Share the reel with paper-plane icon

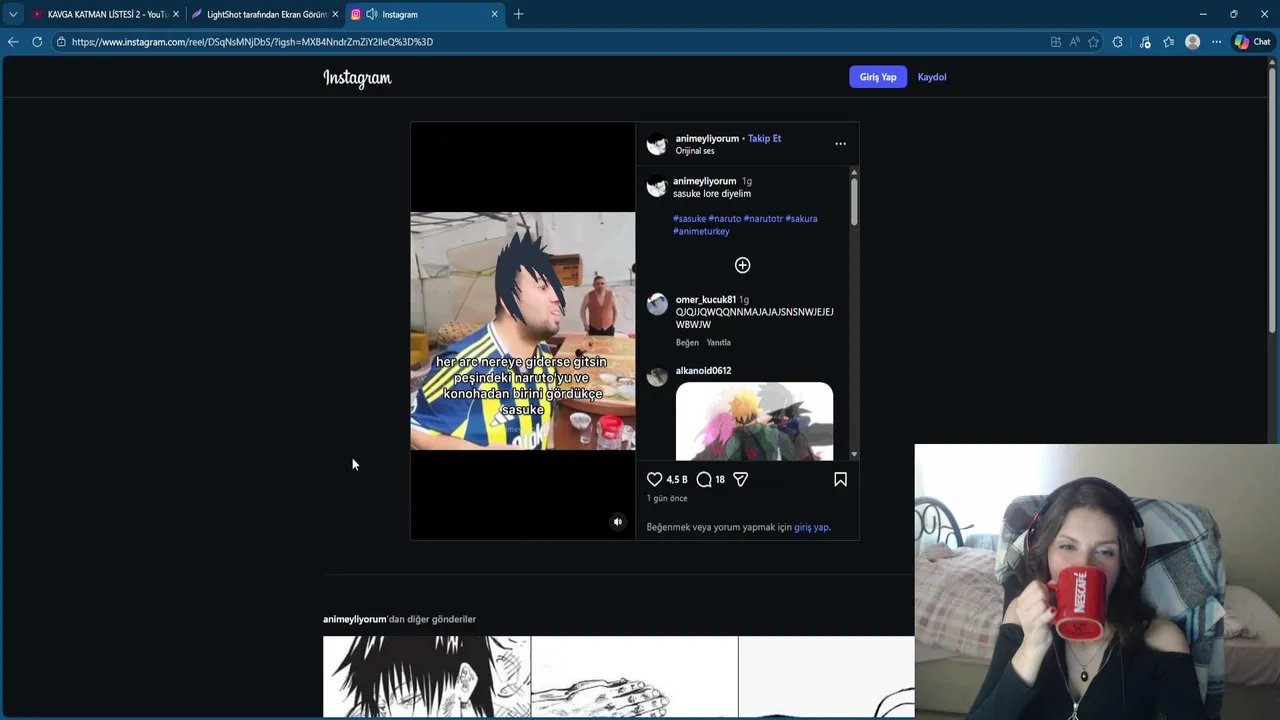point(740,479)
